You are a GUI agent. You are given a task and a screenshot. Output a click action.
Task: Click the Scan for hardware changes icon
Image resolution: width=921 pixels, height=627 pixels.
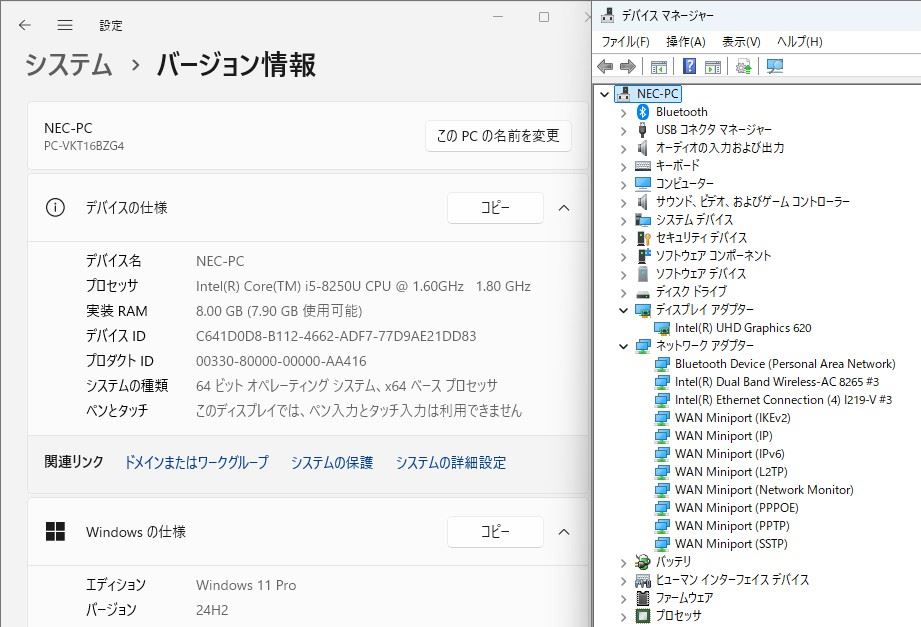(x=775, y=66)
